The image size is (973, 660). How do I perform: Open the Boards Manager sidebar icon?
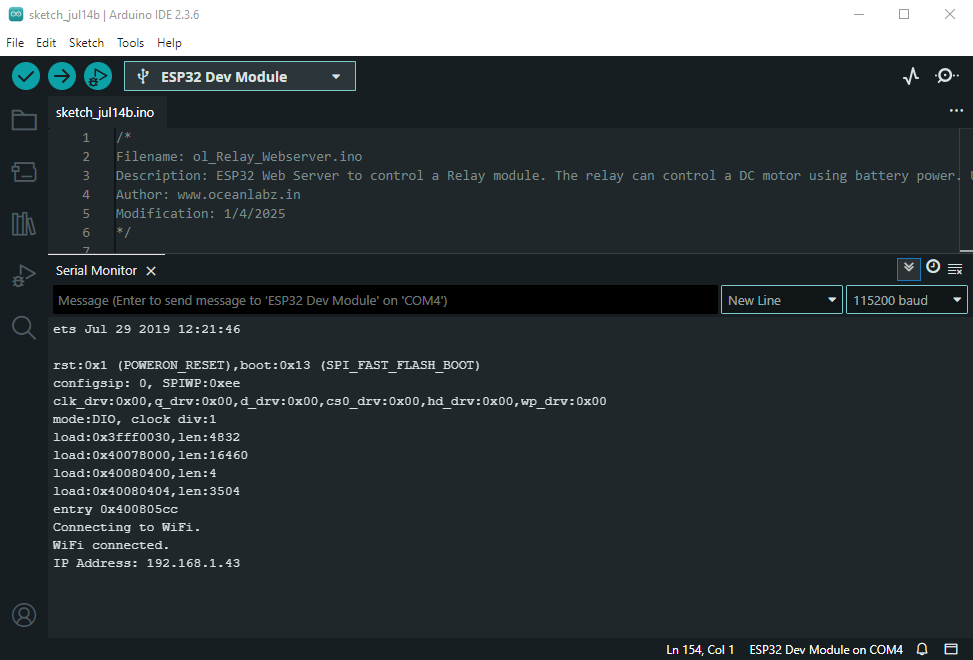coord(24,172)
